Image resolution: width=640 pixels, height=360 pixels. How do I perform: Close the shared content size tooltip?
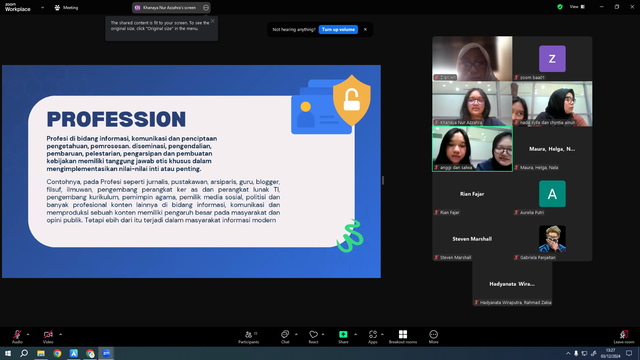(x=213, y=21)
